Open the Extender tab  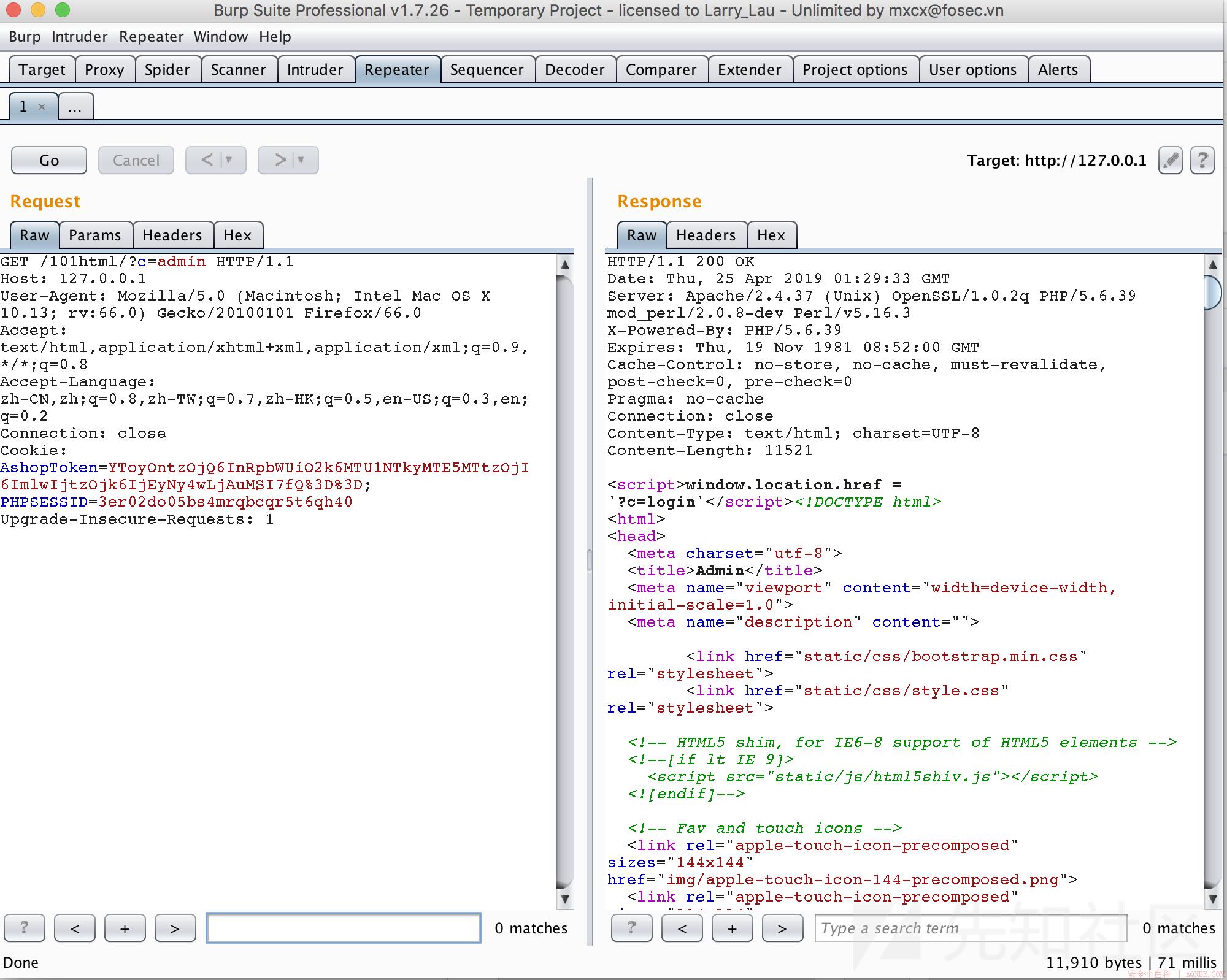750,70
